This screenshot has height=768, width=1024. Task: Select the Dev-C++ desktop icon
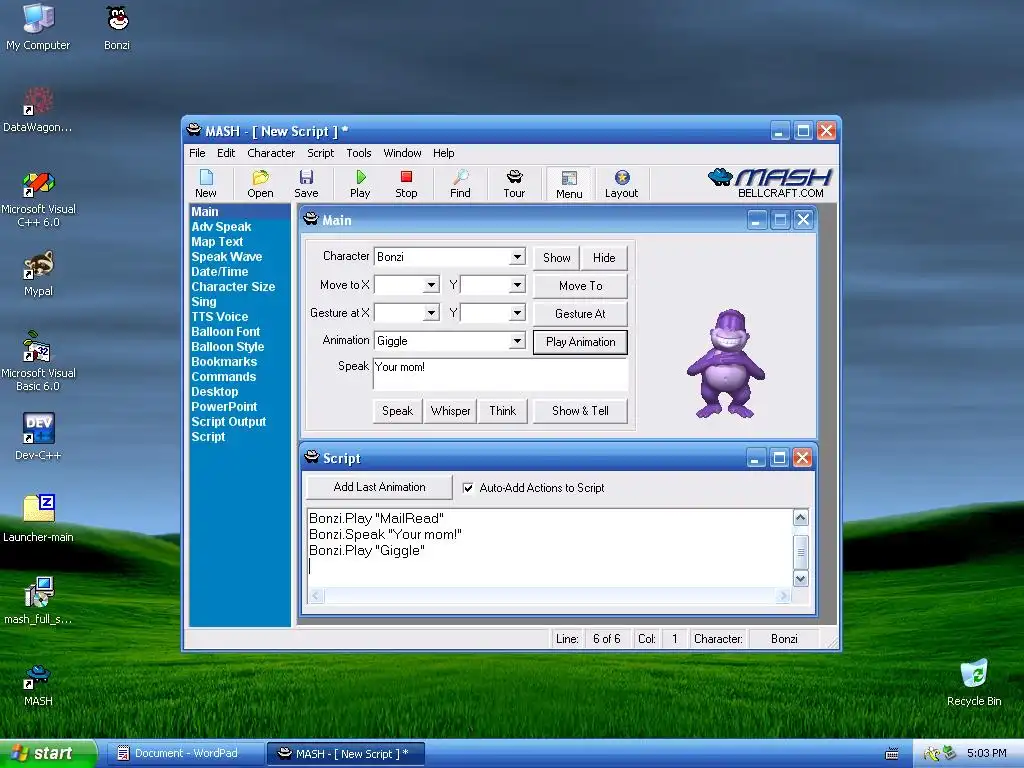tap(38, 436)
